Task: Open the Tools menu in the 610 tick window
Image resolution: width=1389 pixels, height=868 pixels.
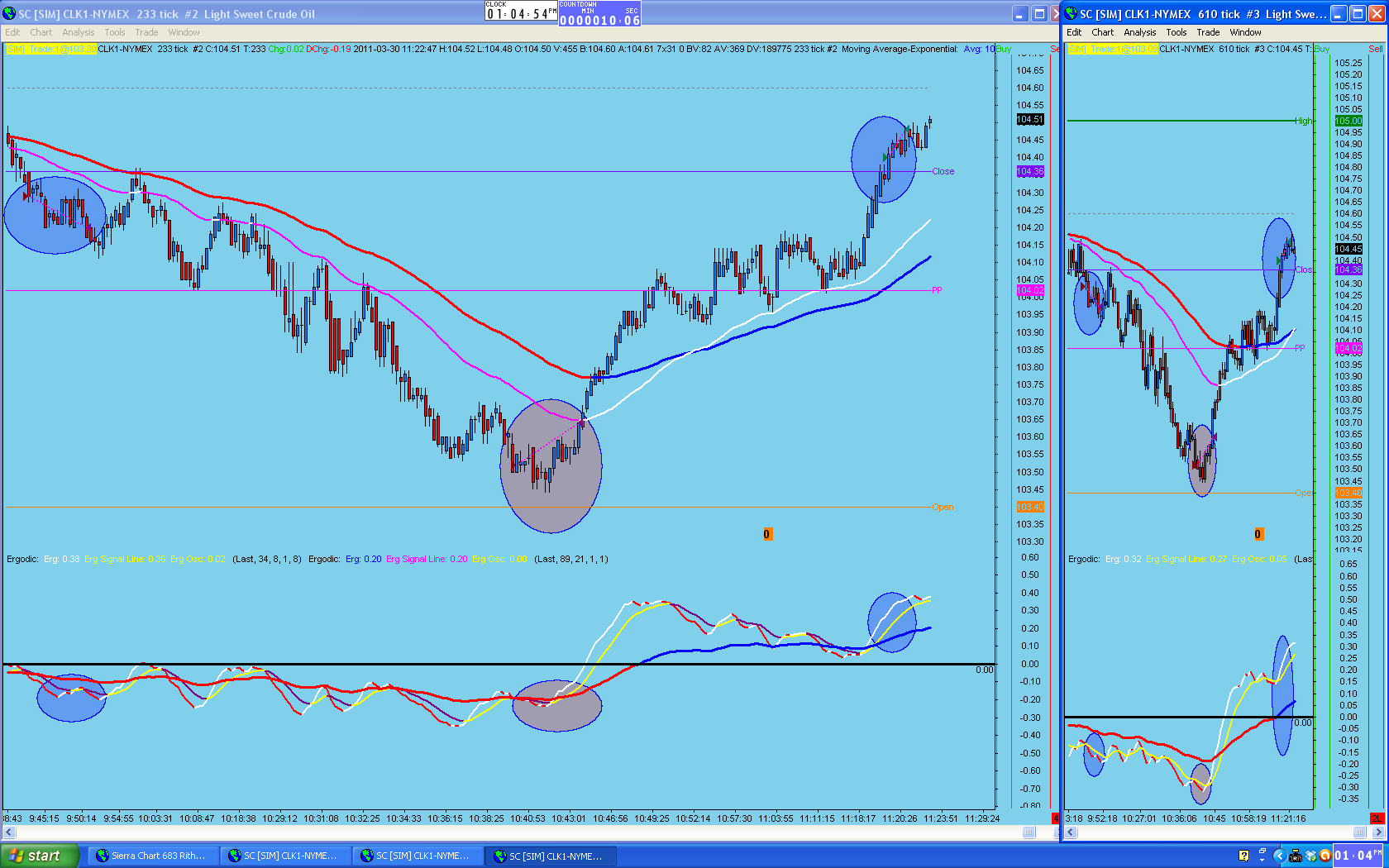Action: pyautogui.click(x=1177, y=32)
